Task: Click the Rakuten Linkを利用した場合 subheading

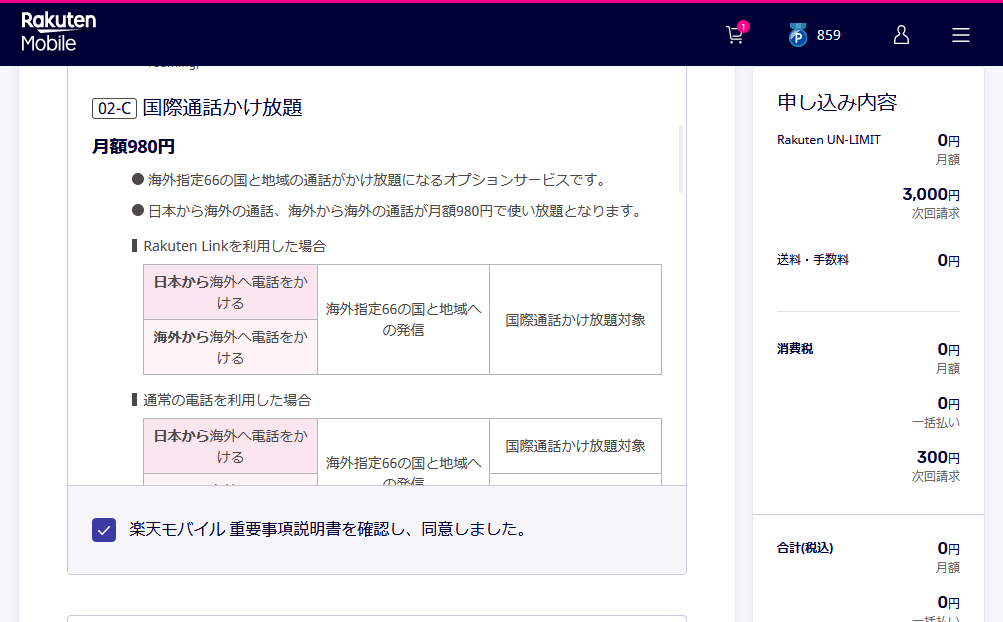Action: (235, 246)
